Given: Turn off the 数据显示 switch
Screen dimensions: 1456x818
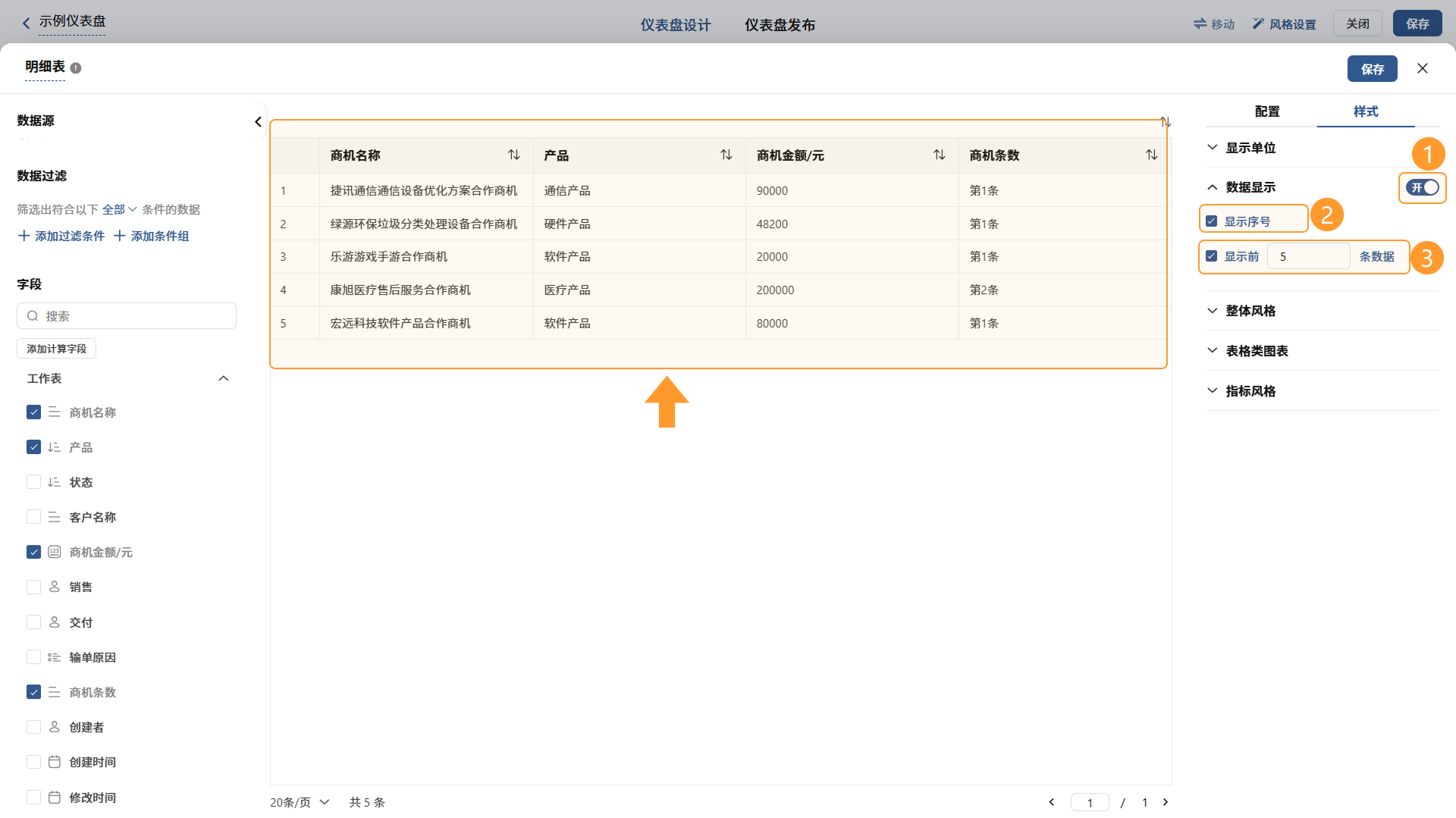Looking at the screenshot, I should [1423, 187].
